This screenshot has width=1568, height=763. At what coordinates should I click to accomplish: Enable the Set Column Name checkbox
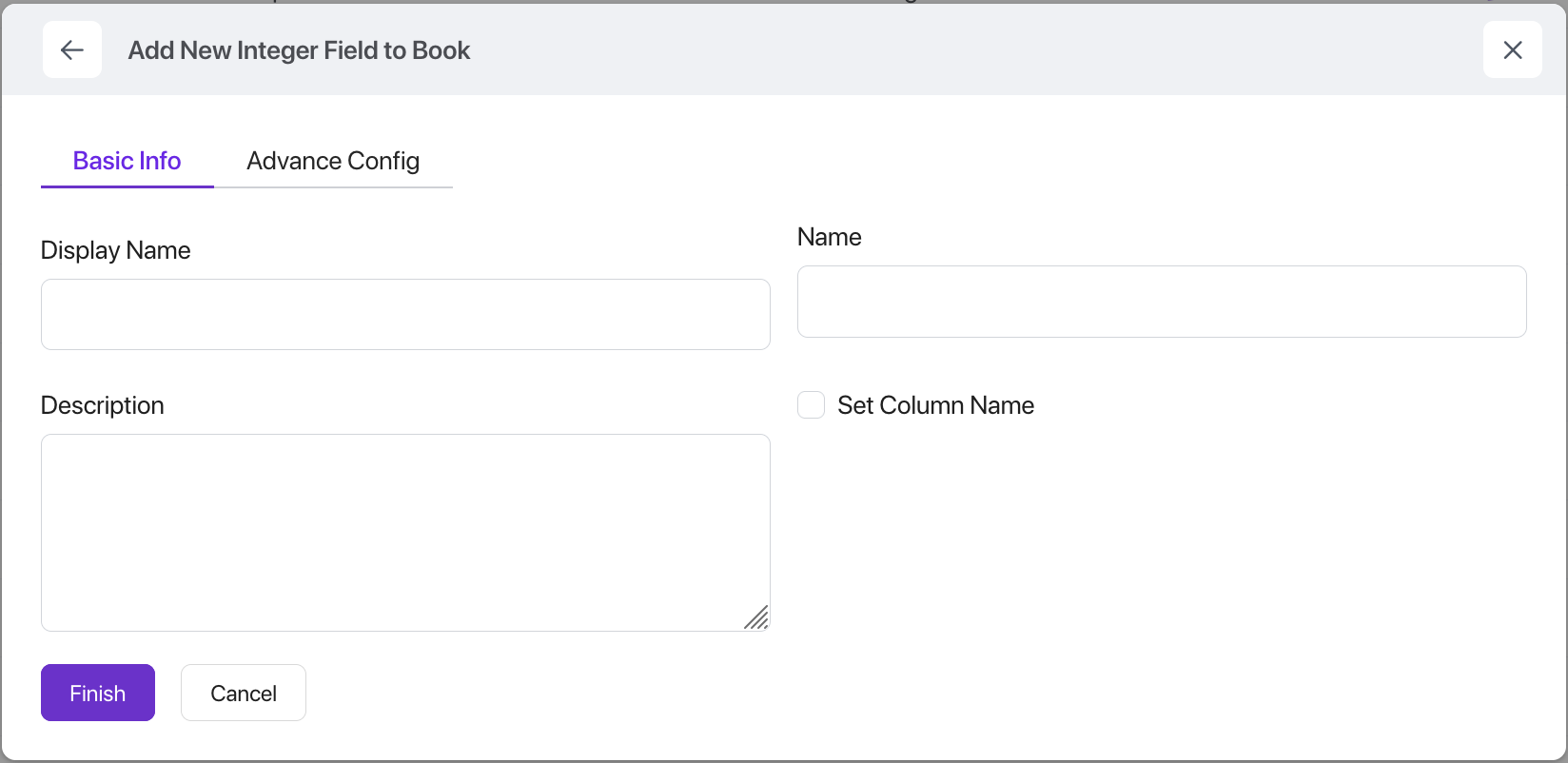pyautogui.click(x=811, y=405)
